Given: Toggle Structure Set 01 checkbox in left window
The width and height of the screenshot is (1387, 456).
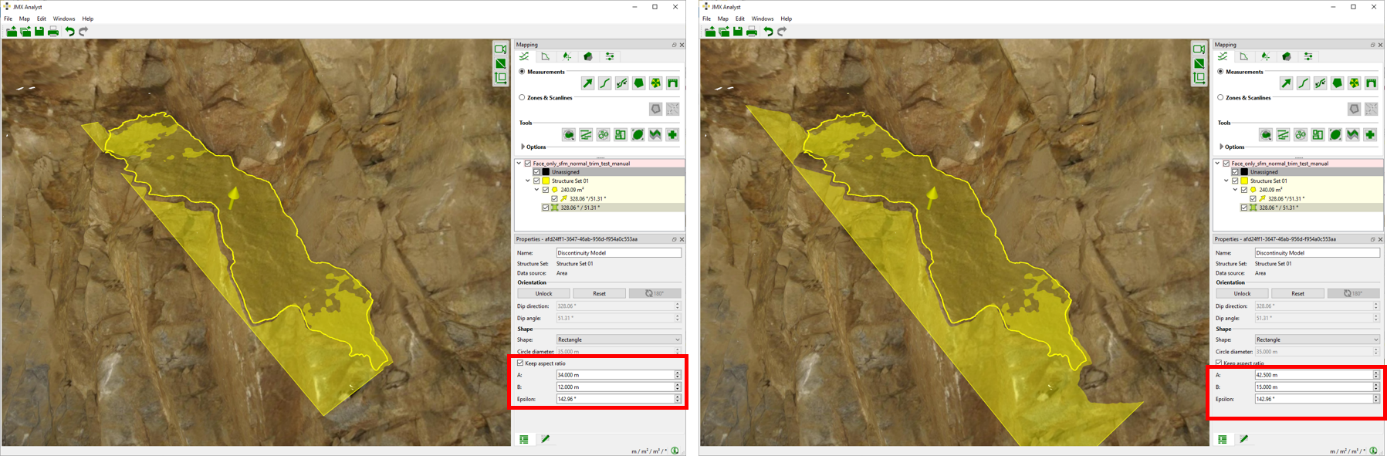Looking at the screenshot, I should [536, 180].
